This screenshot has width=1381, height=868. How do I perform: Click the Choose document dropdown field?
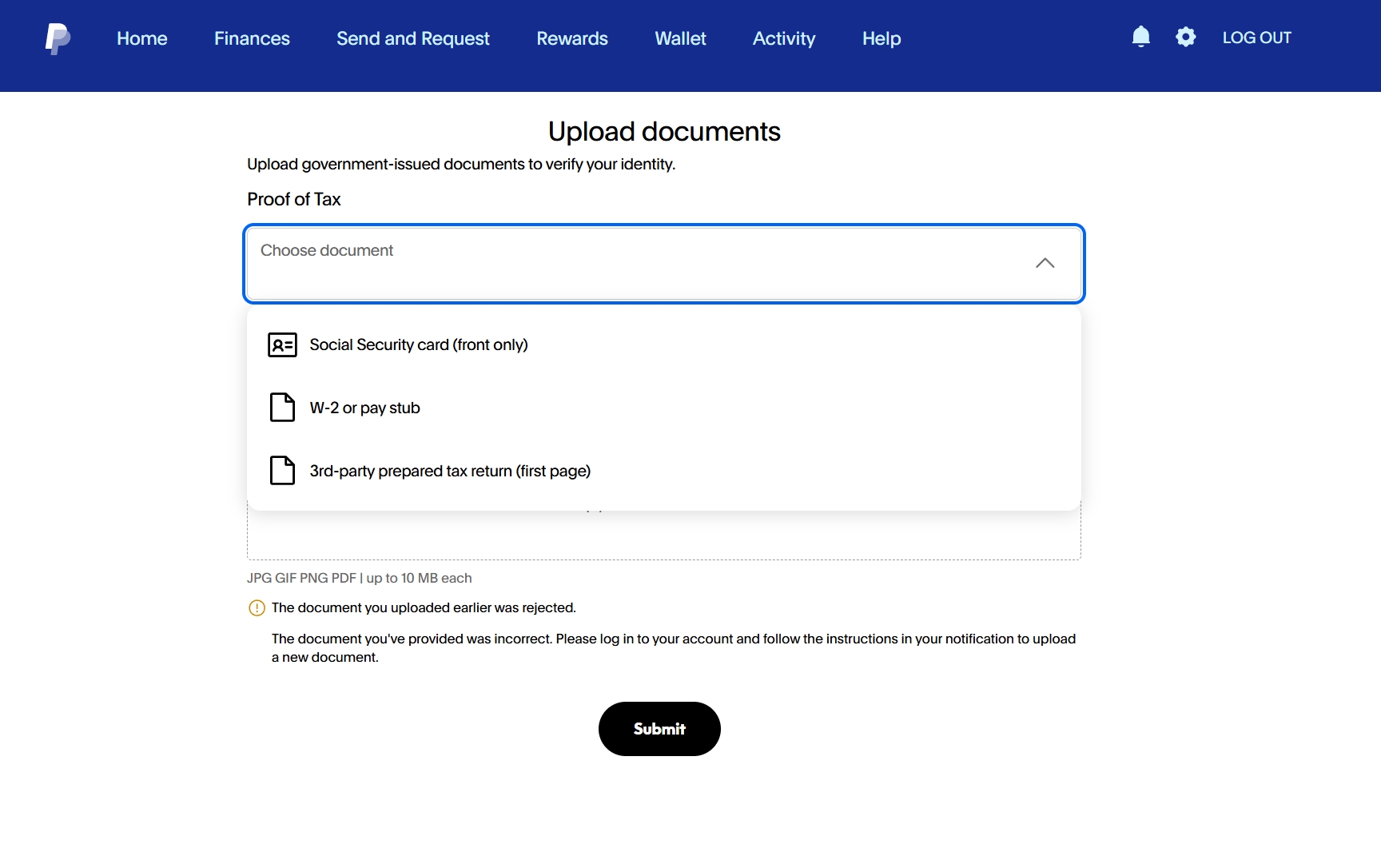[639, 263]
